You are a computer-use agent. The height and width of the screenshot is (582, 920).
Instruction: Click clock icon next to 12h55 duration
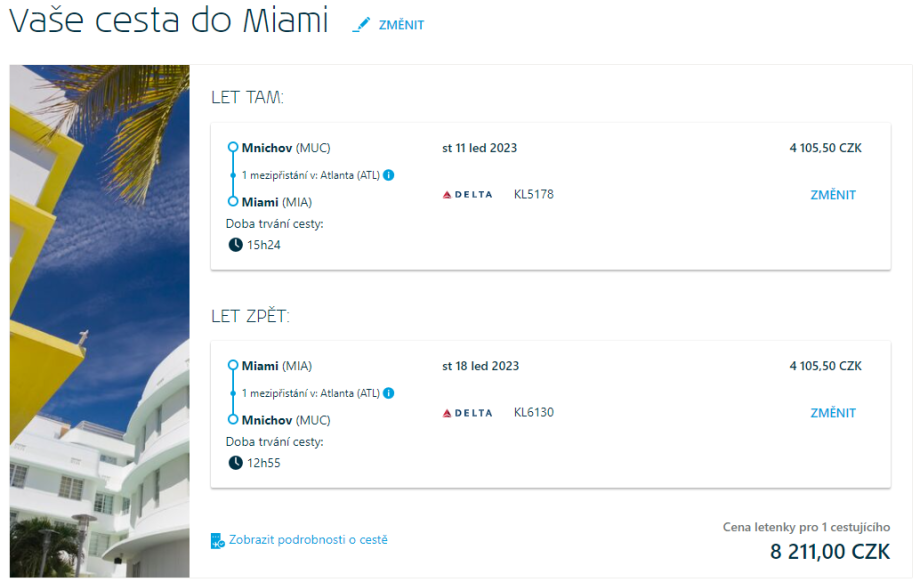coord(235,462)
